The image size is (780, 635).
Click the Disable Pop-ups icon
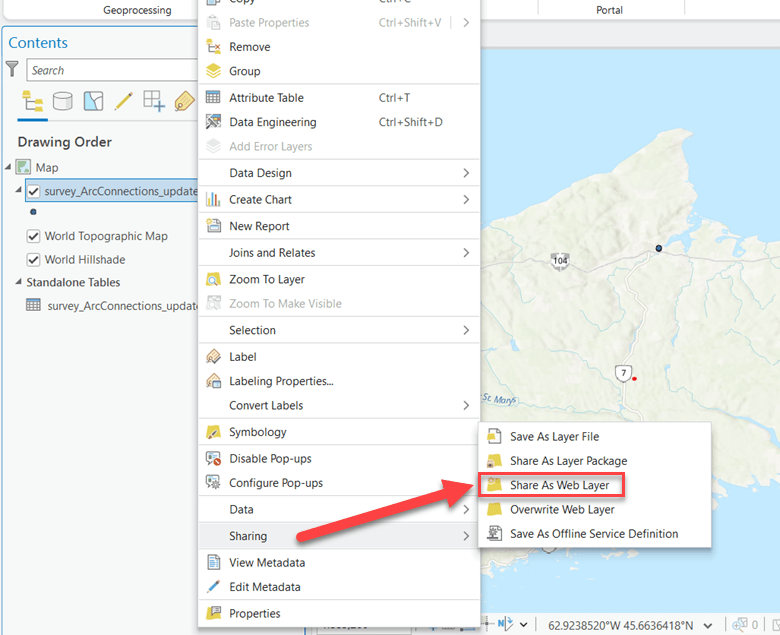[x=213, y=458]
